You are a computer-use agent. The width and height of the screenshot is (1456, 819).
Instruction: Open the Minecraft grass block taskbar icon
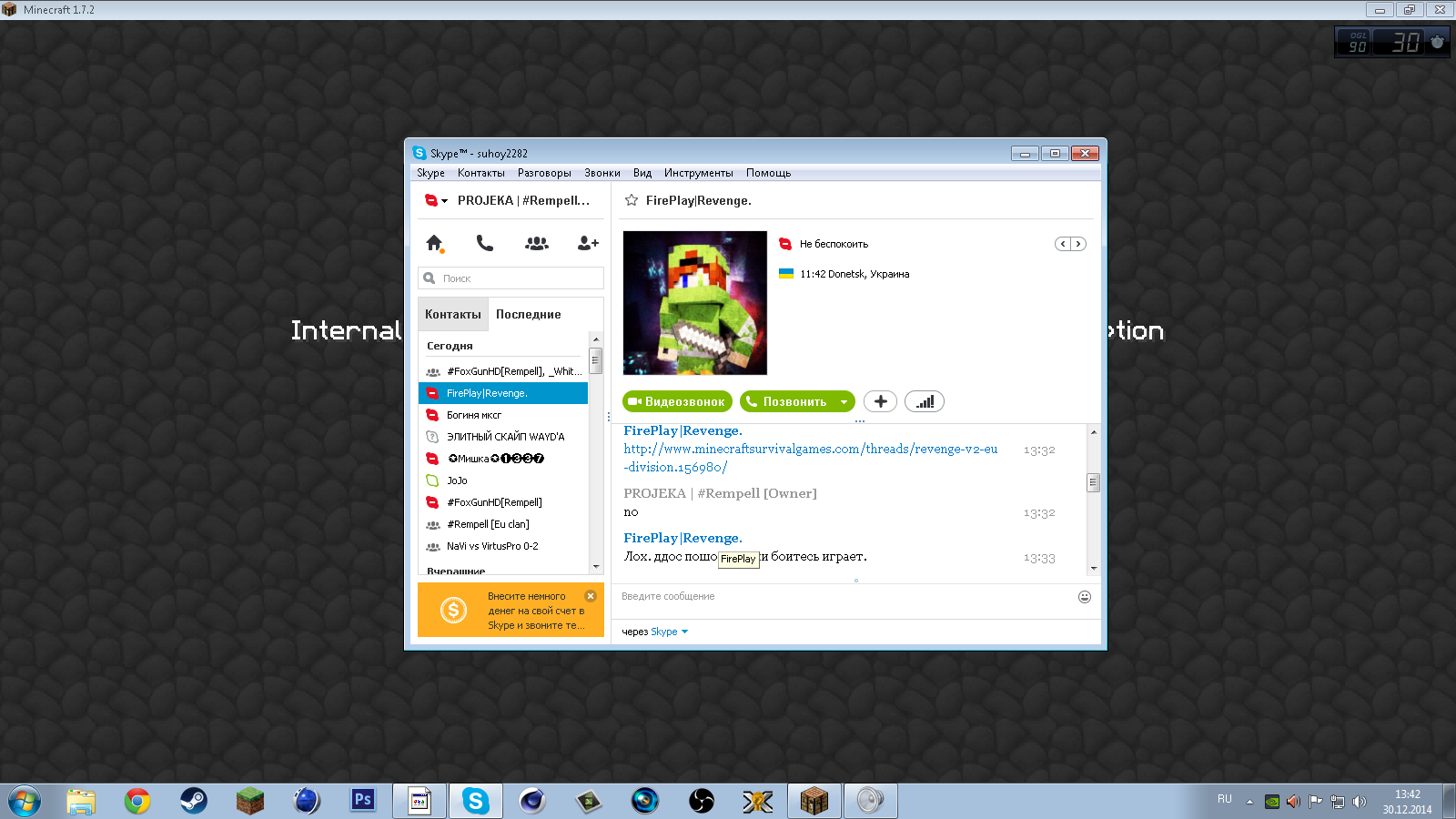pos(250,802)
